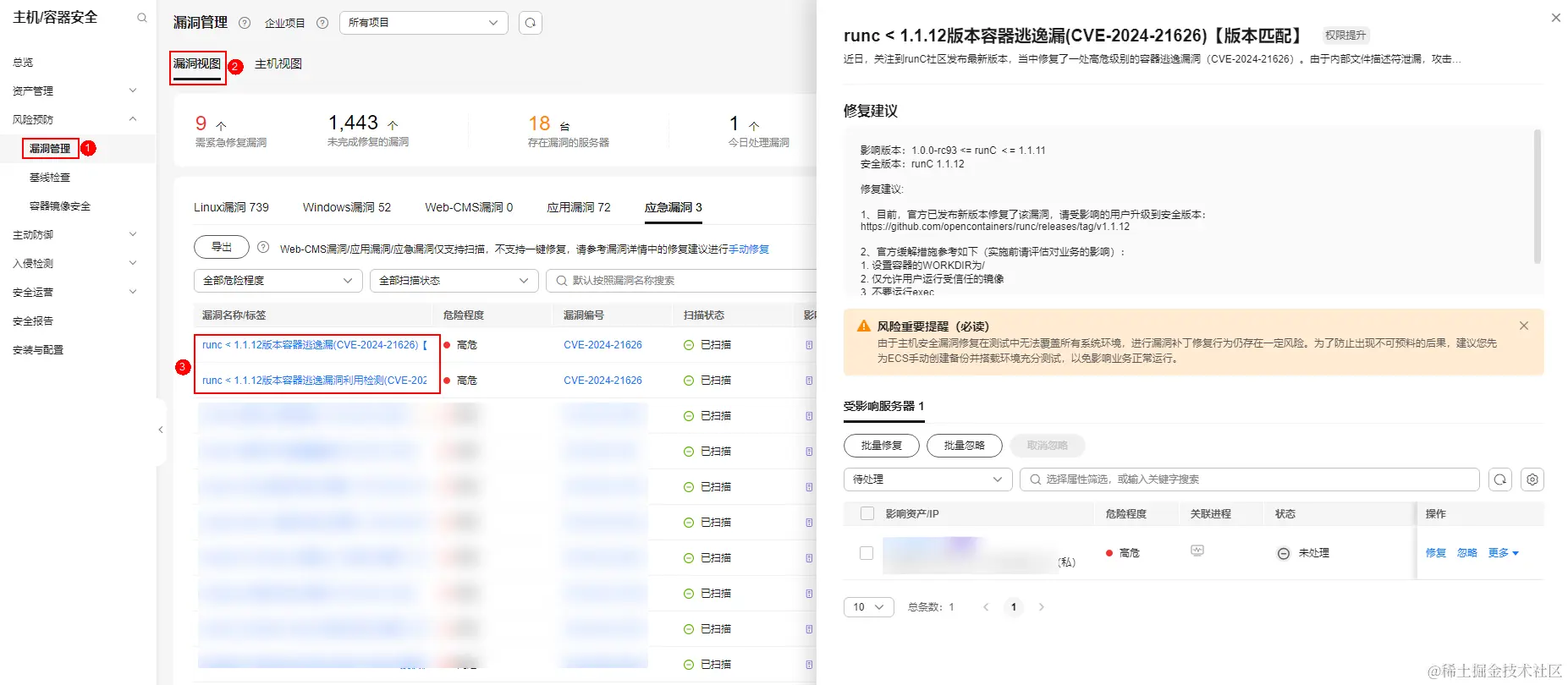Open Web-CMS漏洞 0 tab
This screenshot has width=1568, height=685.
click(469, 207)
